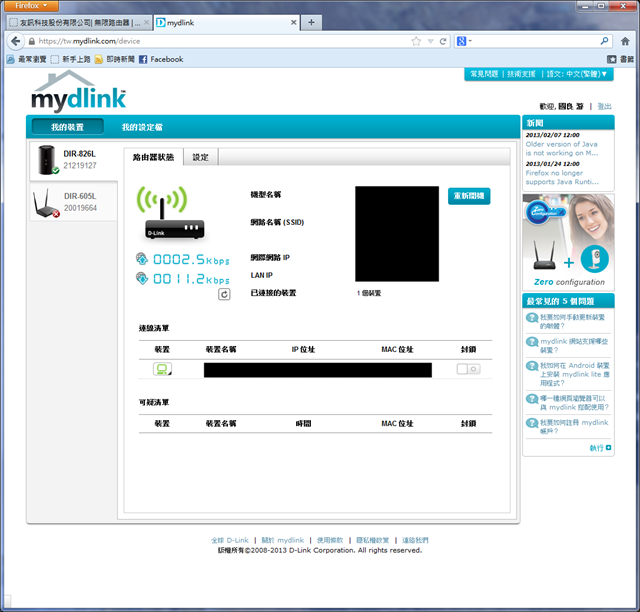Open FAQ about registering mydlink account
This screenshot has width=640, height=612.
tap(574, 427)
